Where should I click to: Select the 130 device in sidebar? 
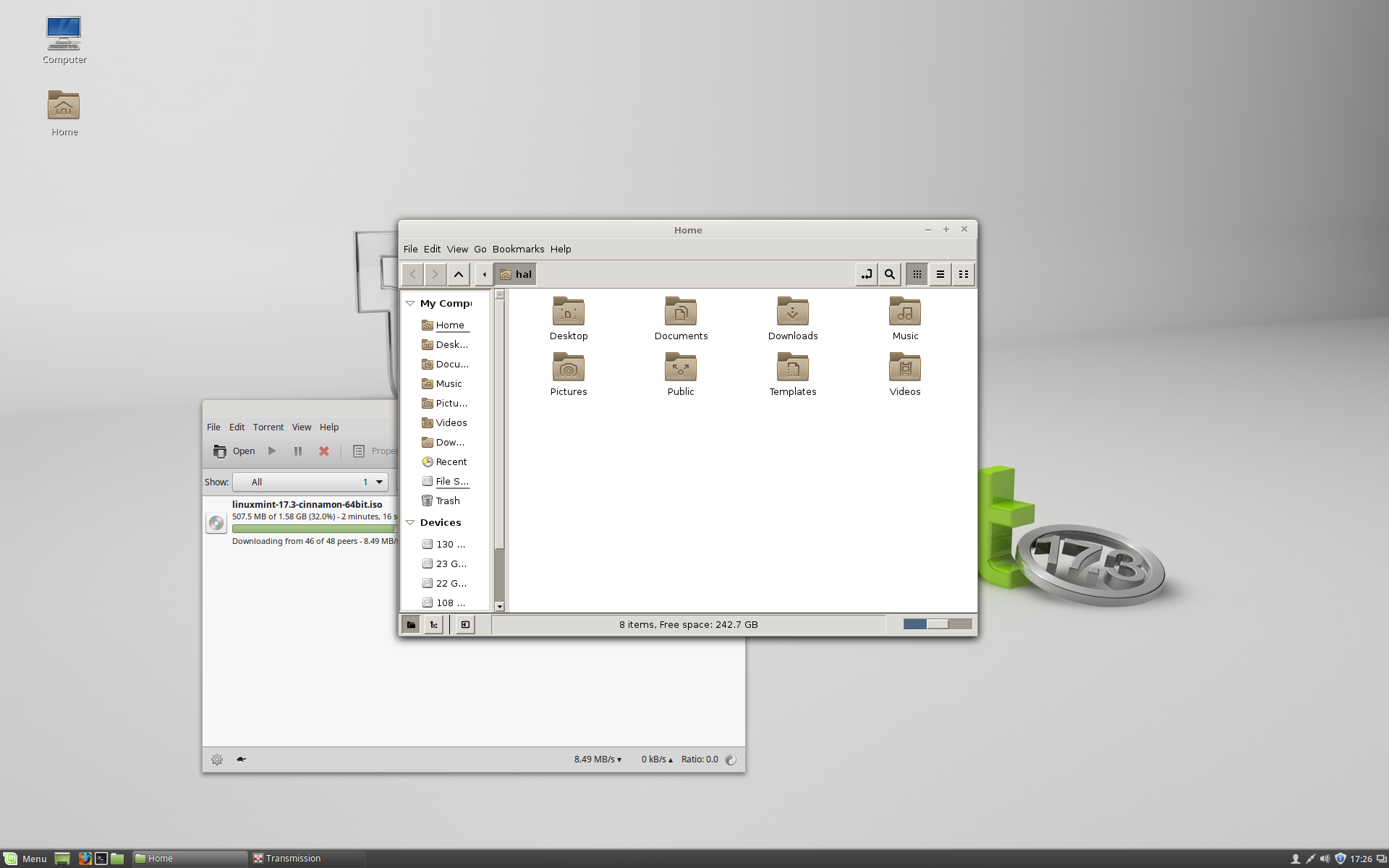(443, 545)
